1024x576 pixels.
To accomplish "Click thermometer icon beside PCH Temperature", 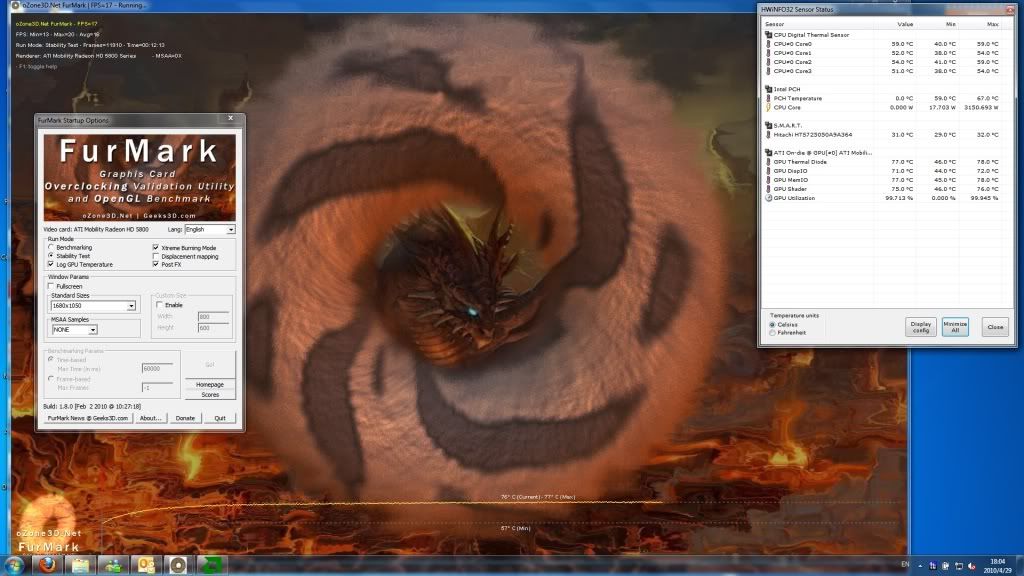I will [768, 99].
